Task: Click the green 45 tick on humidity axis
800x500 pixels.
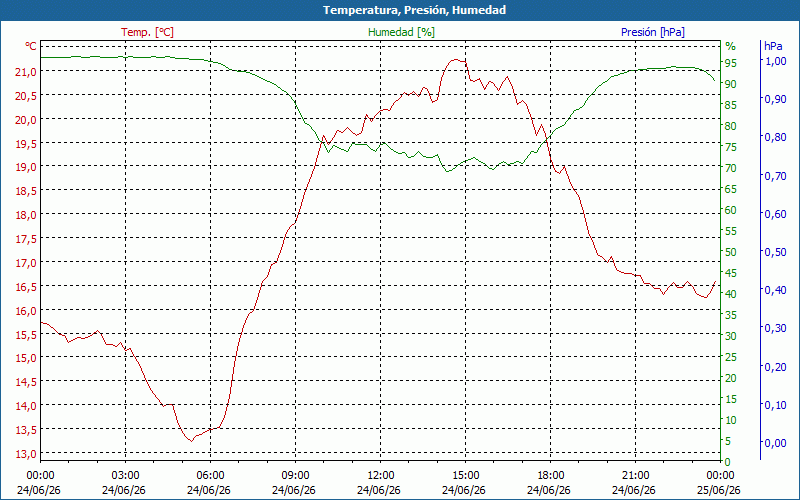Action: point(731,273)
